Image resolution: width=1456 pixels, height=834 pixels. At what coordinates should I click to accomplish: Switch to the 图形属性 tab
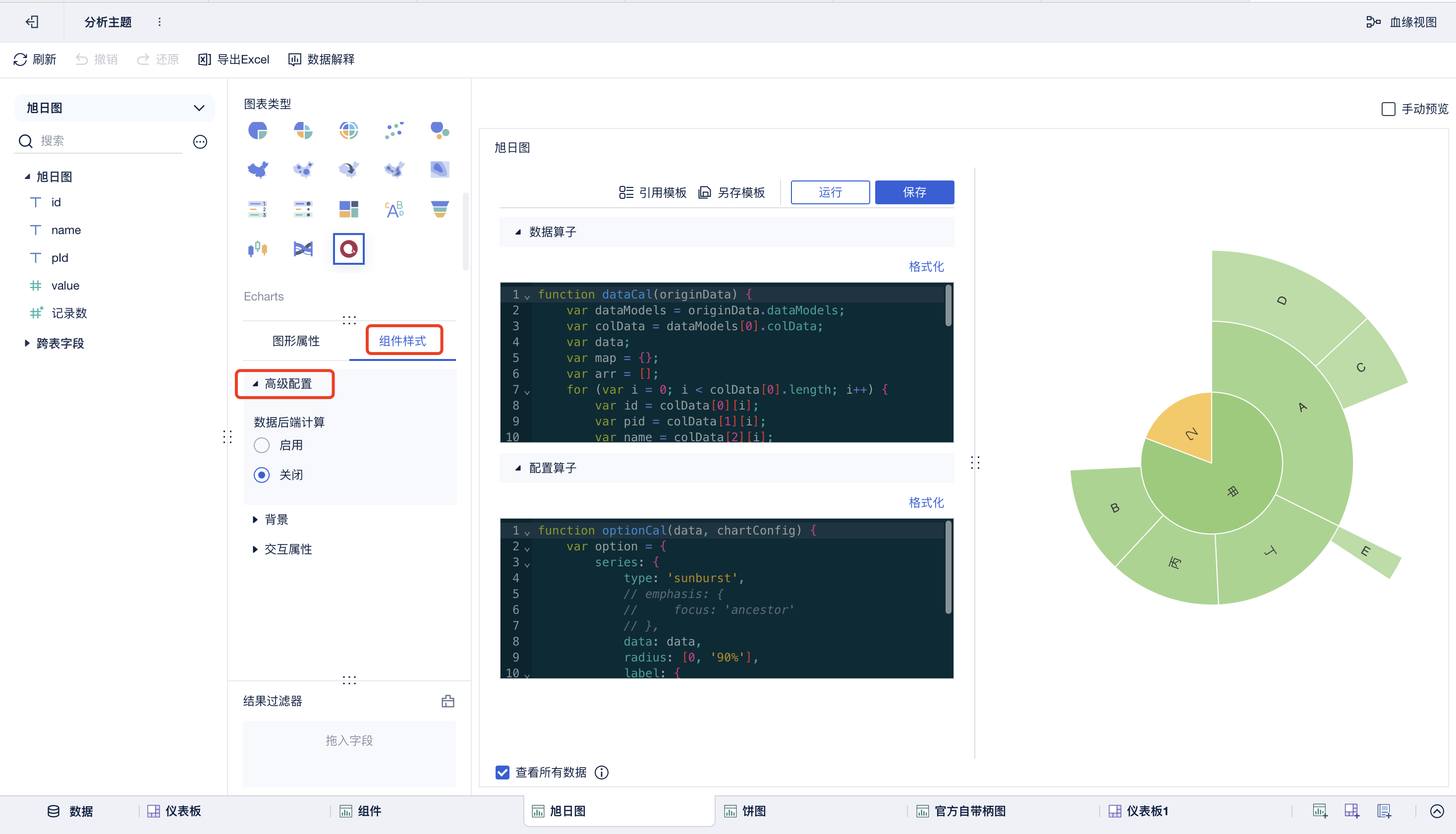(295, 341)
